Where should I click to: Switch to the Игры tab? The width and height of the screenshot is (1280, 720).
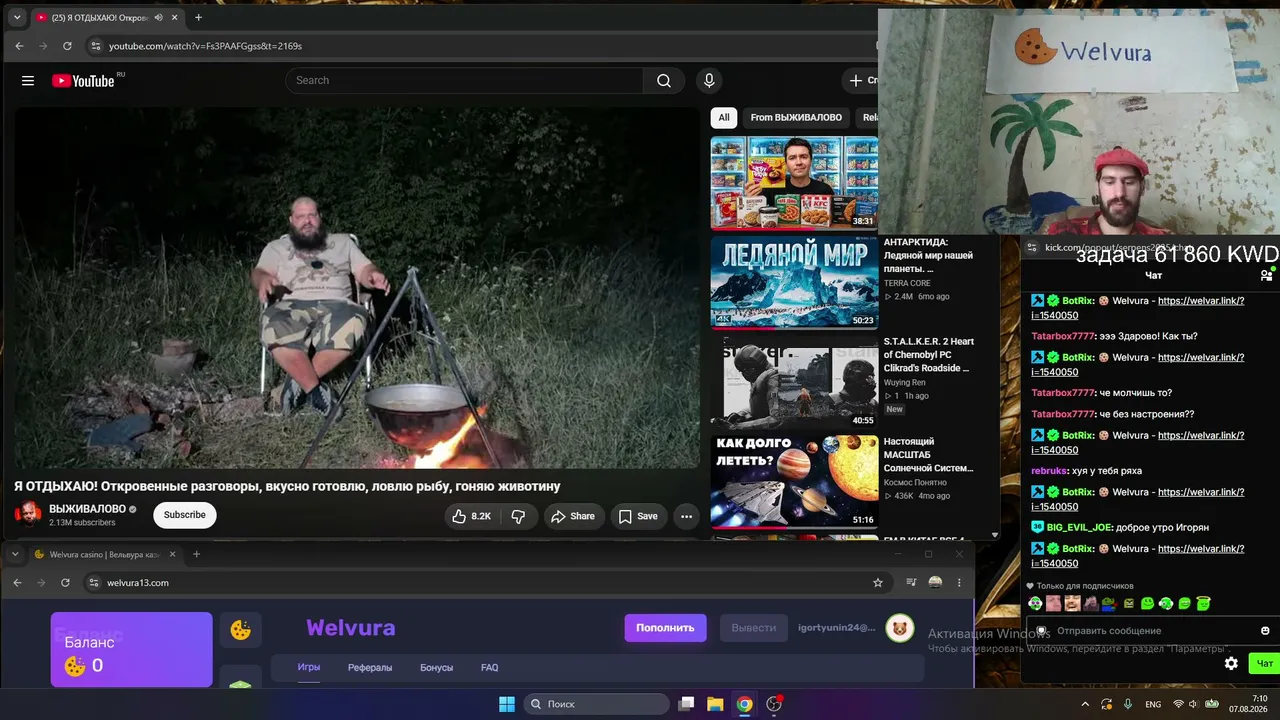309,667
